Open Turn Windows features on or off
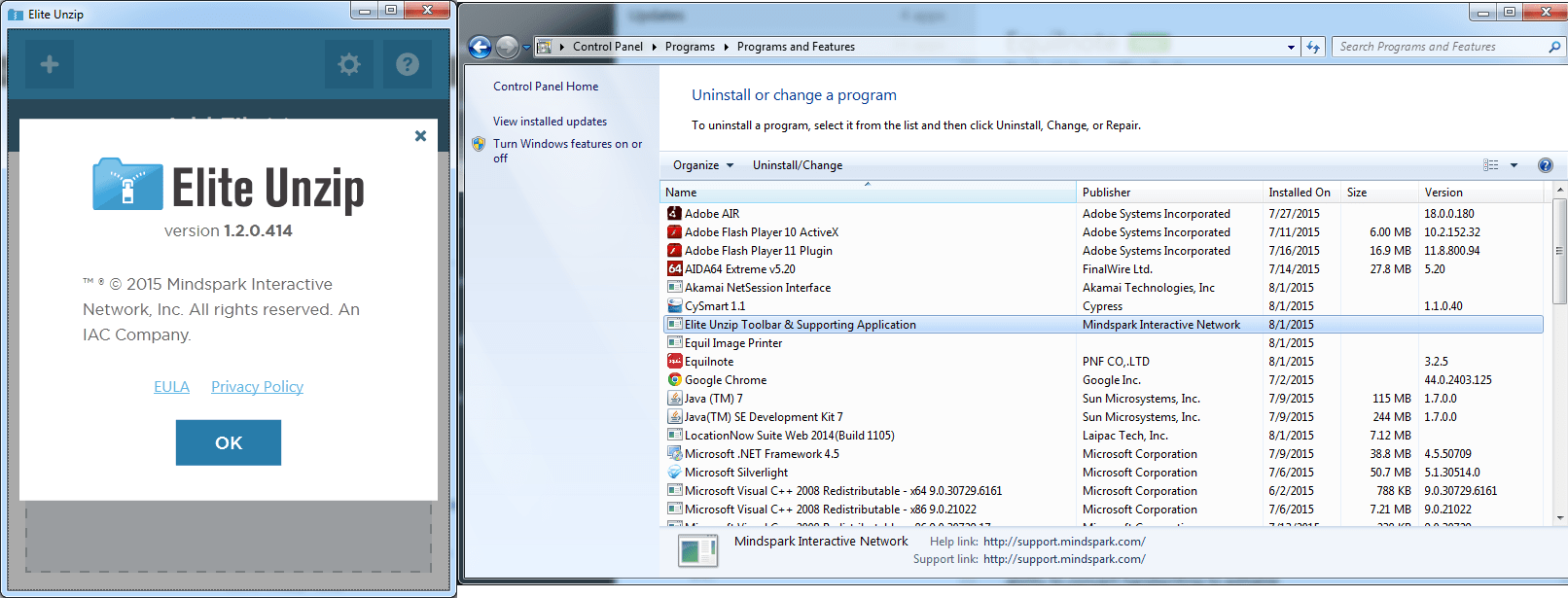 [567, 151]
